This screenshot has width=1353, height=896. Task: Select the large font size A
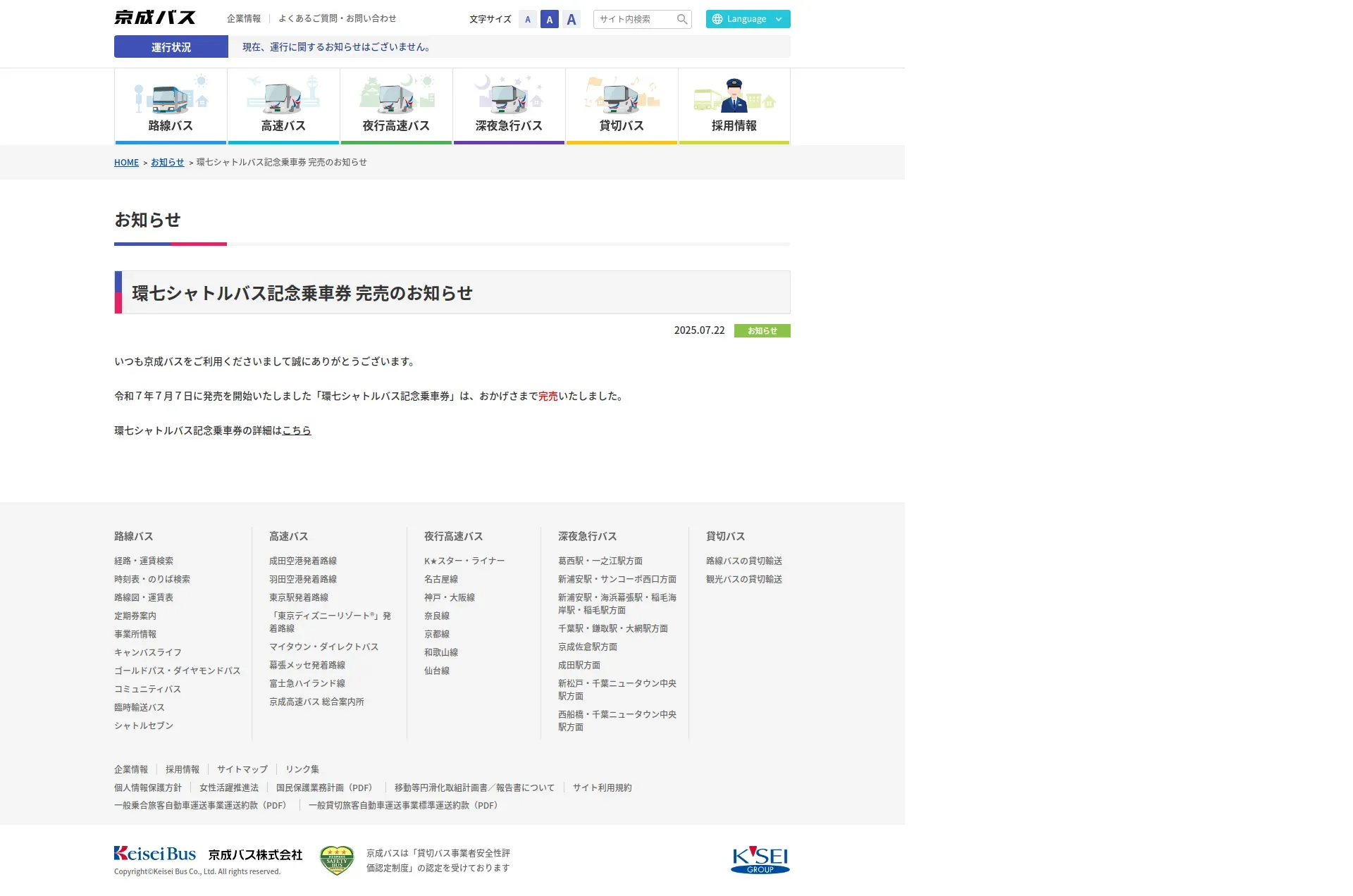572,19
